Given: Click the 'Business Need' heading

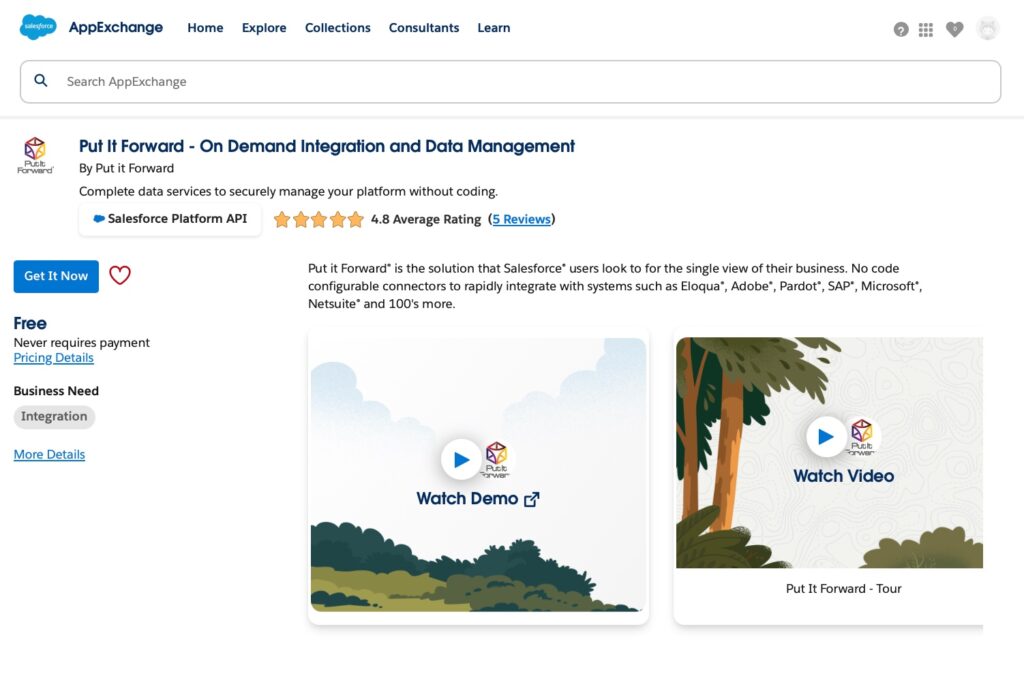Looking at the screenshot, I should coord(56,391).
